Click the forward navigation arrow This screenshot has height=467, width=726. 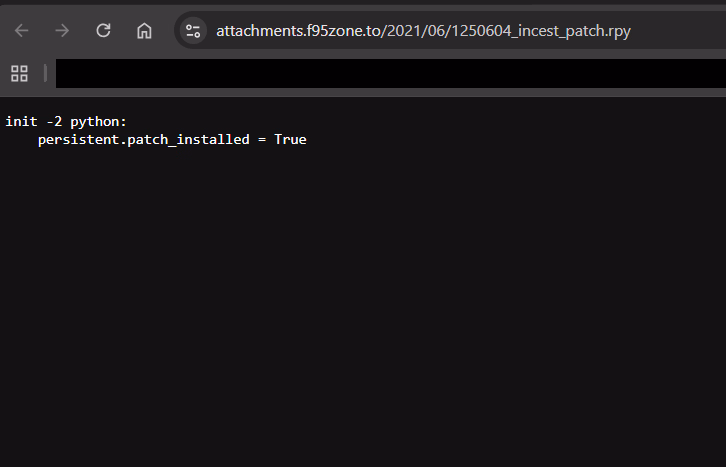pos(62,30)
